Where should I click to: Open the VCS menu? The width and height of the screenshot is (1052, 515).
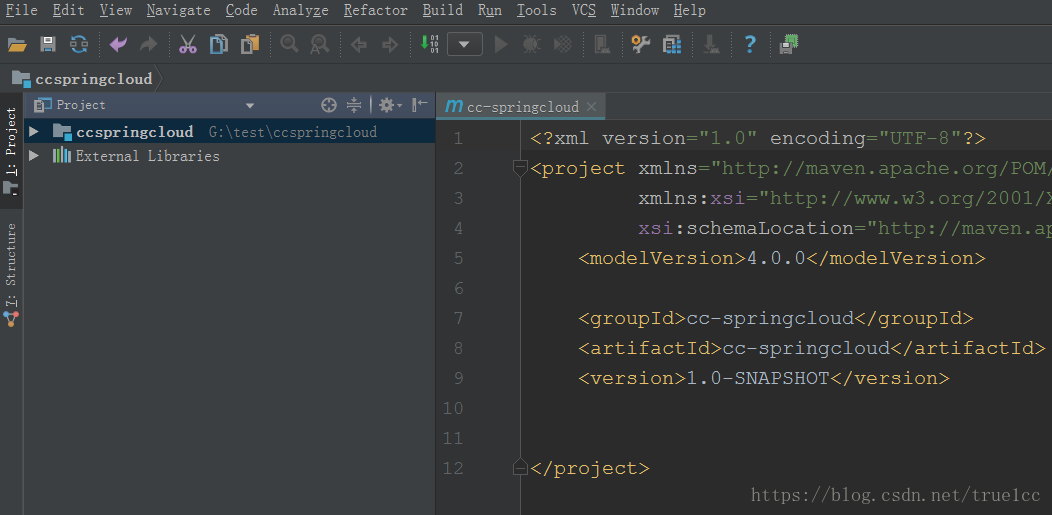(x=584, y=10)
